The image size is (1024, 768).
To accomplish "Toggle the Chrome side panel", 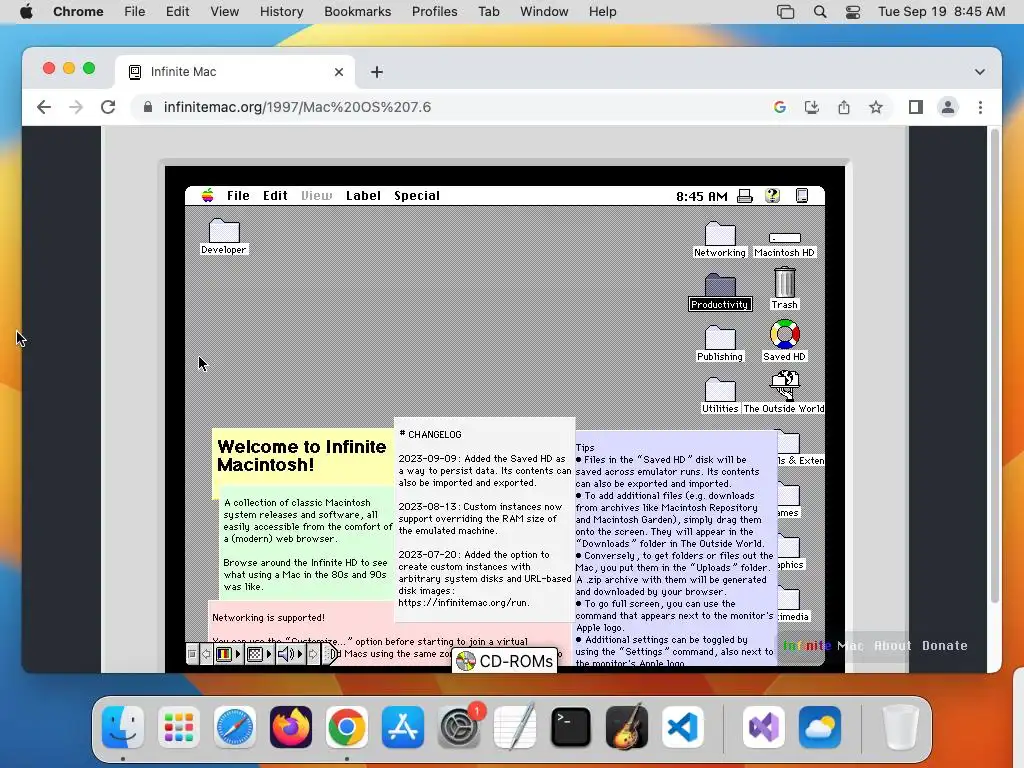I will pyautogui.click(x=916, y=107).
